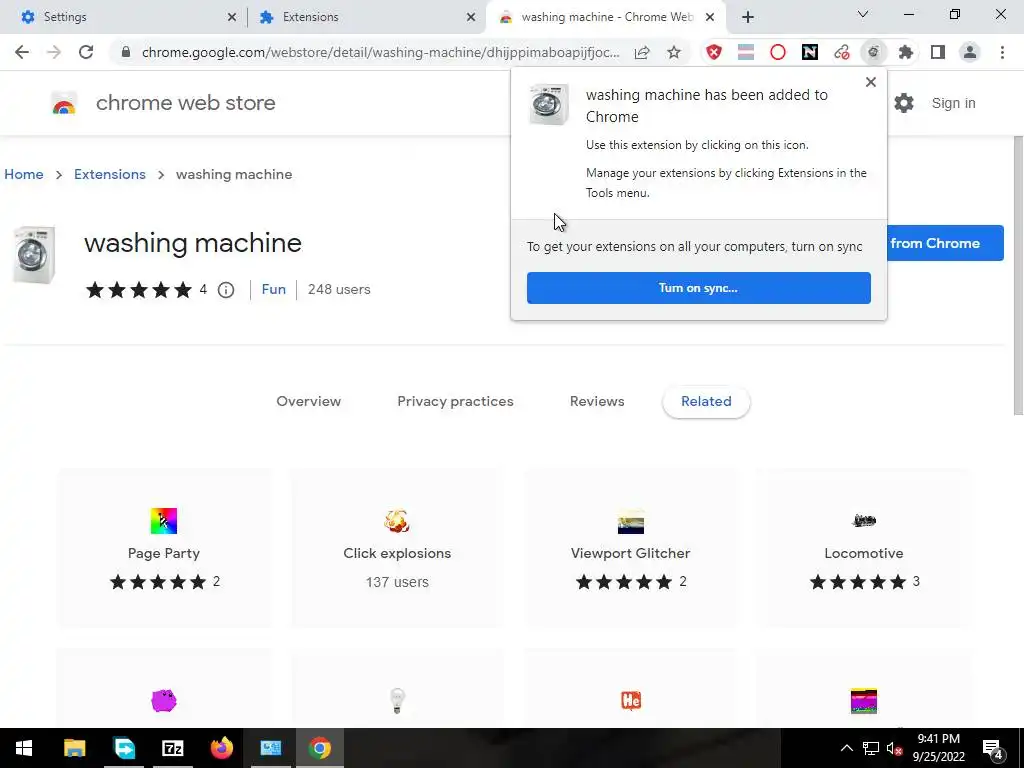Open the Viewport Glitcher extension card

point(630,548)
